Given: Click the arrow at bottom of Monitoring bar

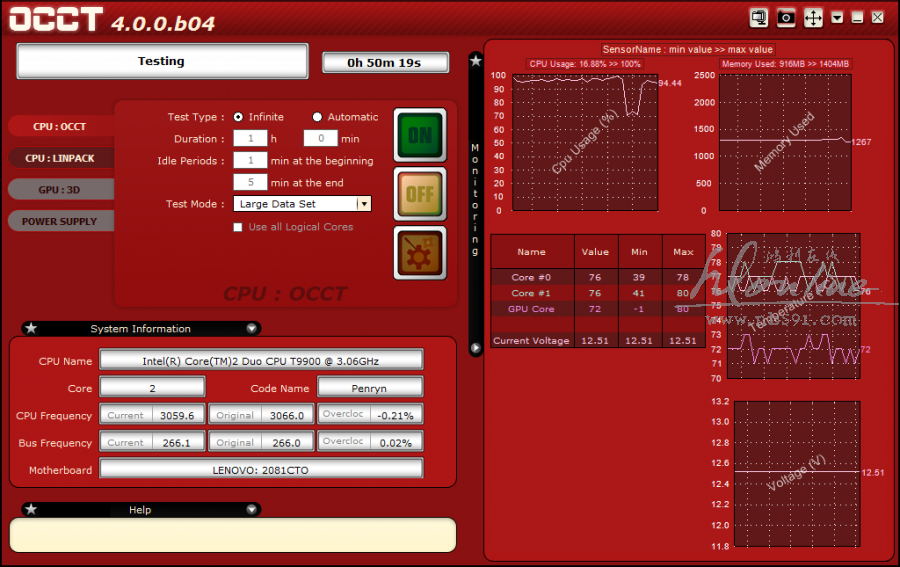Looking at the screenshot, I should 476,348.
